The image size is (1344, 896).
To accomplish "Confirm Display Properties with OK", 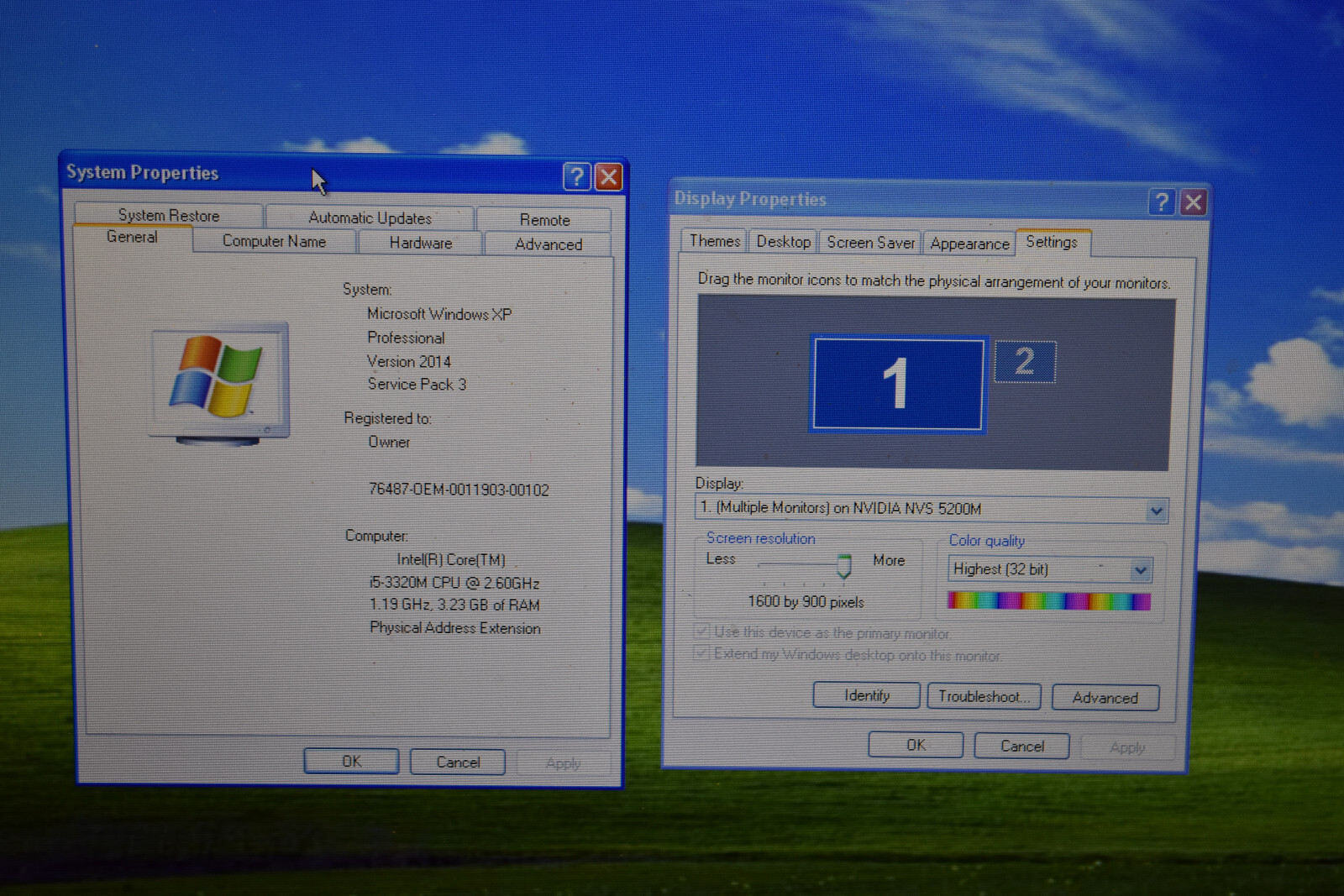I will 916,745.
